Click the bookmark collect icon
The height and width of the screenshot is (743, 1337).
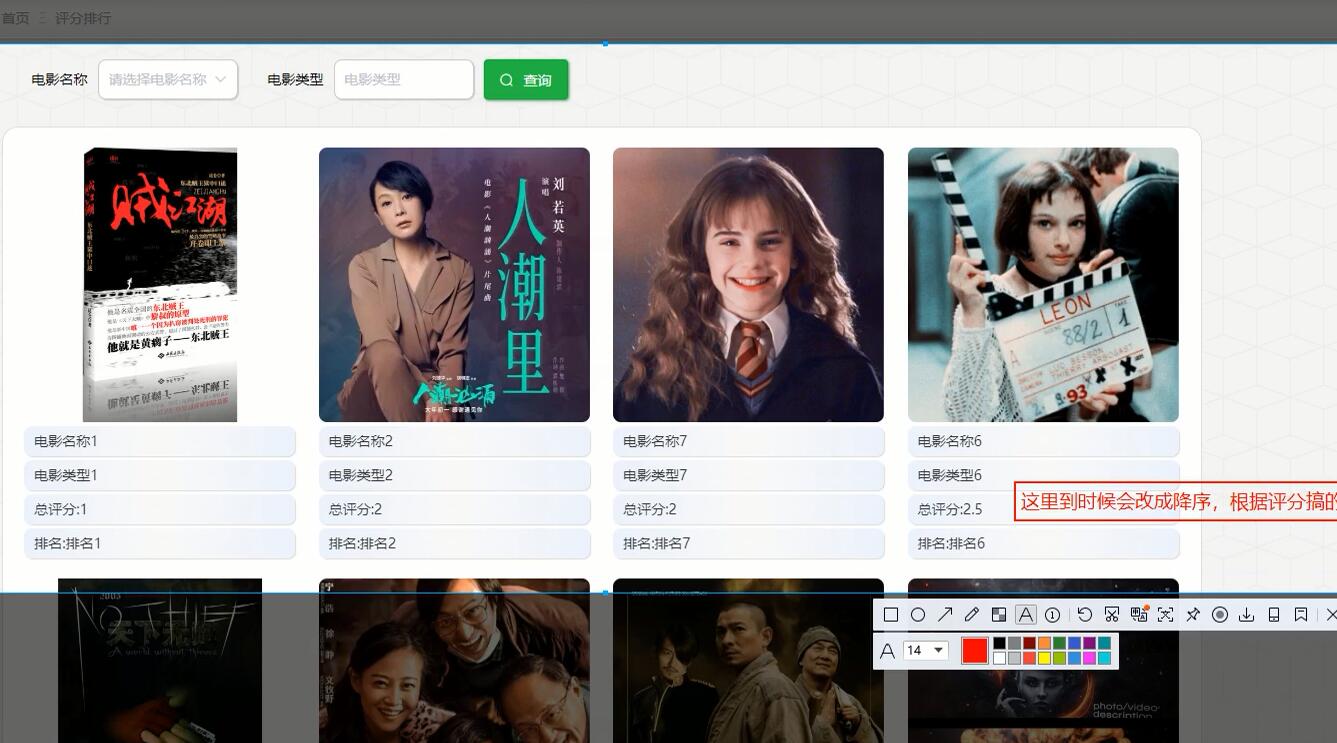coord(1301,615)
